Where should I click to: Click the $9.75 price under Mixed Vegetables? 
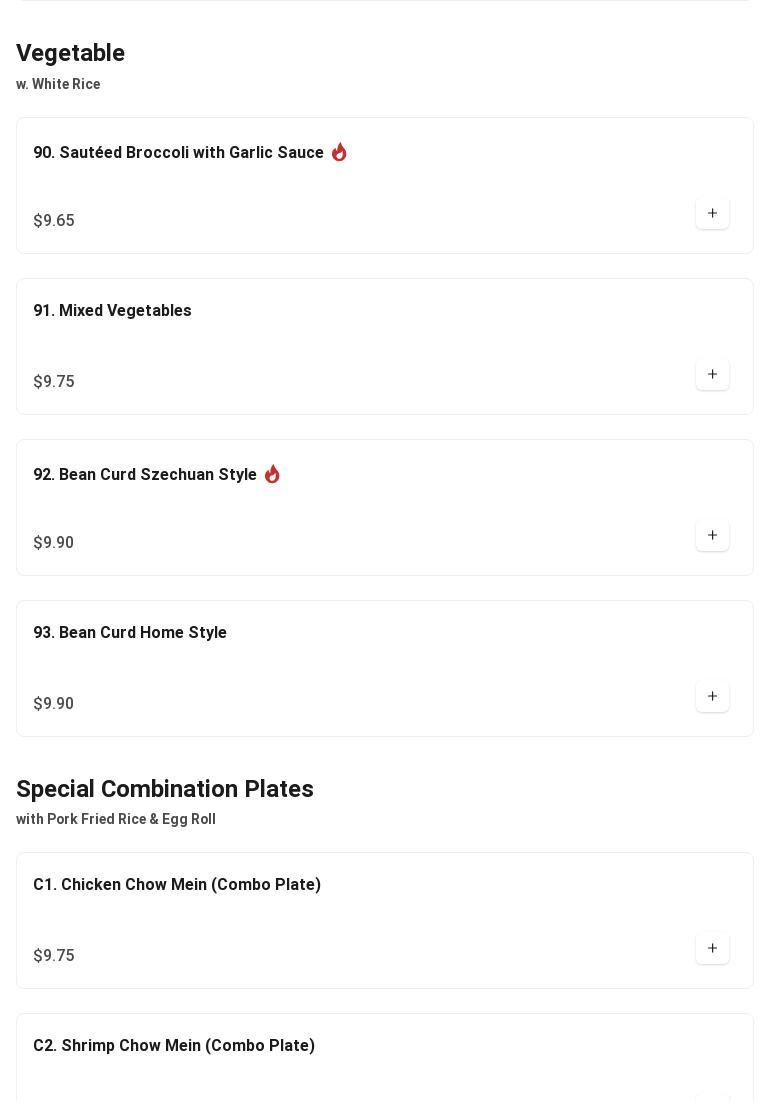click(x=54, y=382)
